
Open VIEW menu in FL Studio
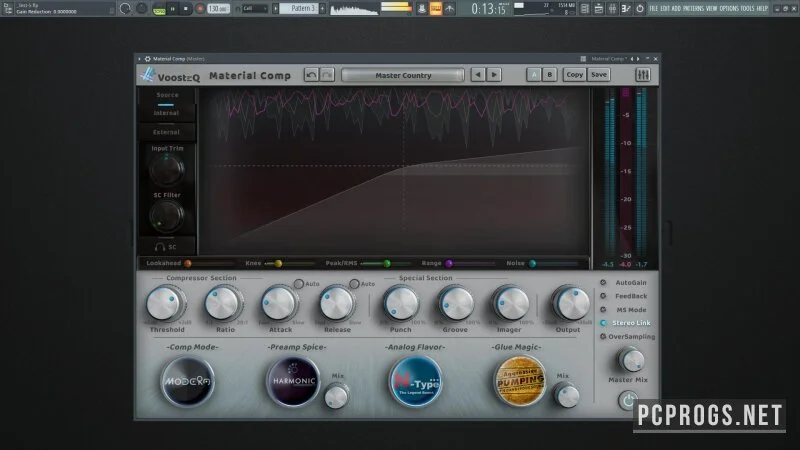click(711, 9)
